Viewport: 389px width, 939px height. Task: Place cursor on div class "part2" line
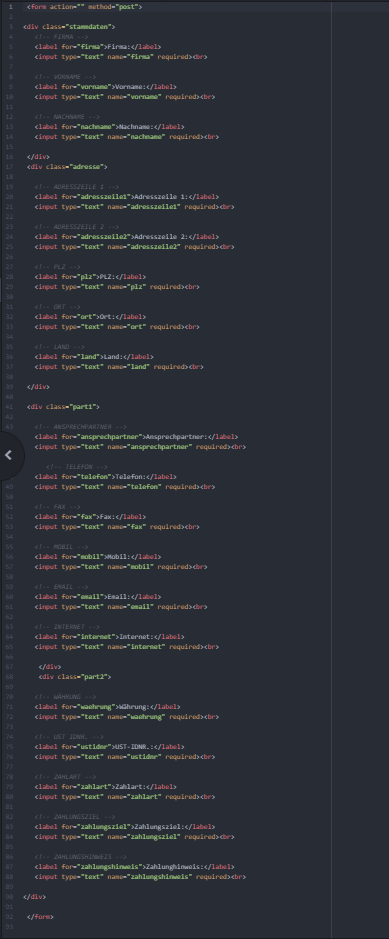(x=75, y=677)
